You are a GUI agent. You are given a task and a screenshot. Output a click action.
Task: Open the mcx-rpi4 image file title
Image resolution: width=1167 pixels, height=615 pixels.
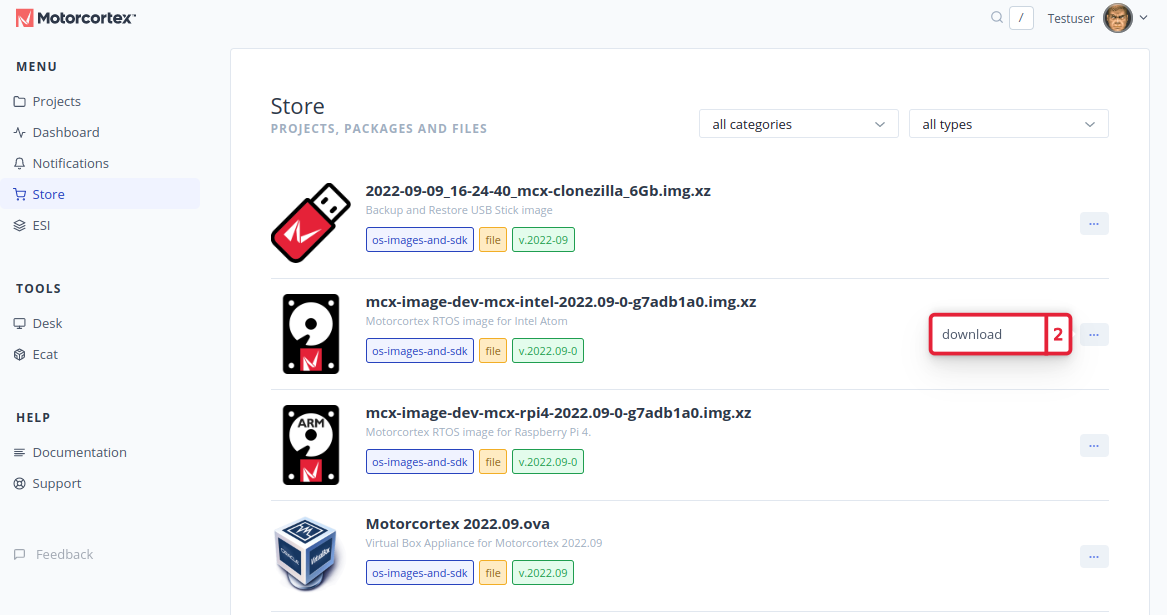click(558, 412)
